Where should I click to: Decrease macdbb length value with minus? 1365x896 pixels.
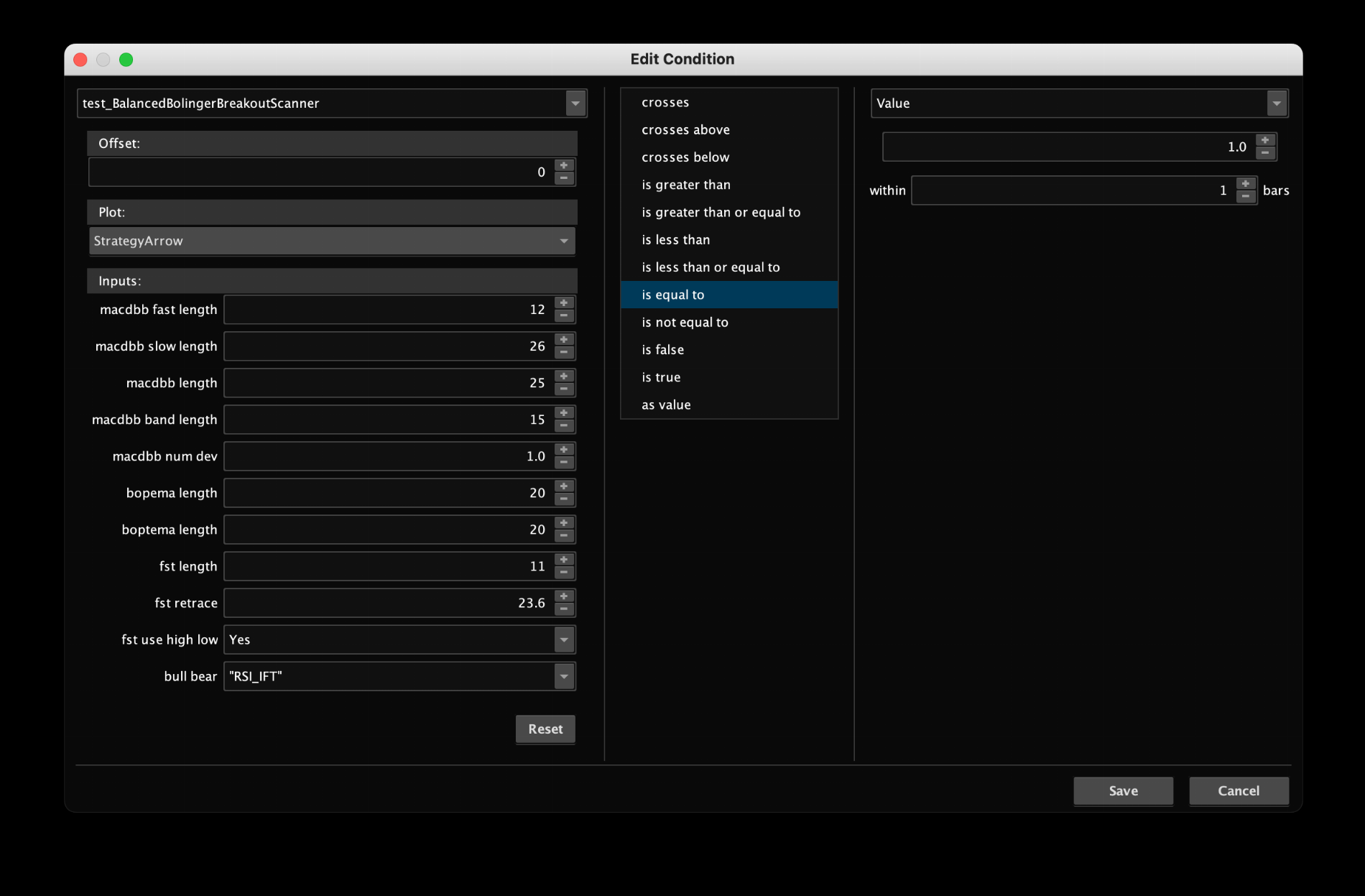click(564, 389)
